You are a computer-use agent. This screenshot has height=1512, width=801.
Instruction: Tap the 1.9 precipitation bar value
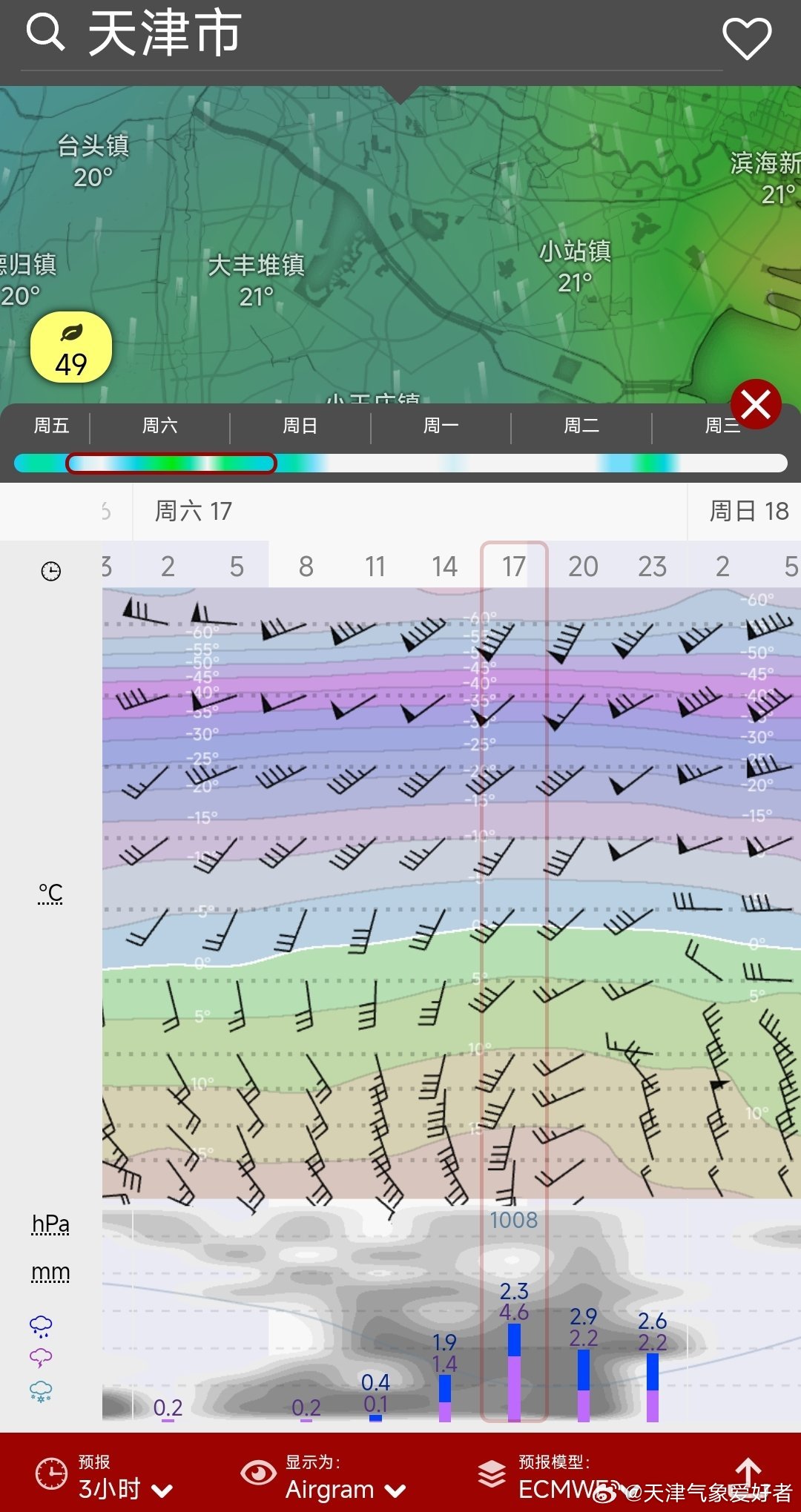(444, 1343)
